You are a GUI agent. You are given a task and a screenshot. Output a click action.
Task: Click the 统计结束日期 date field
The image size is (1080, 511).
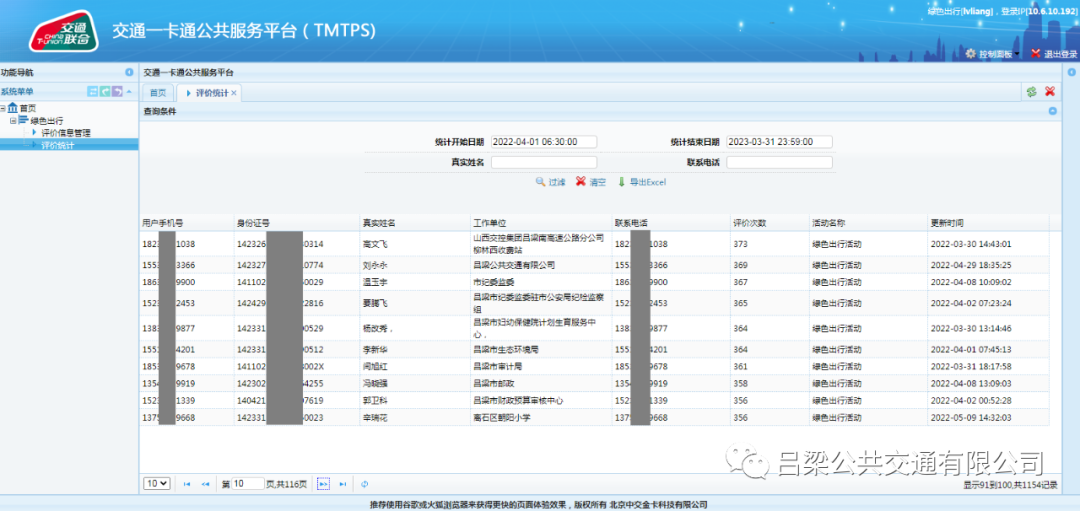tap(780, 142)
